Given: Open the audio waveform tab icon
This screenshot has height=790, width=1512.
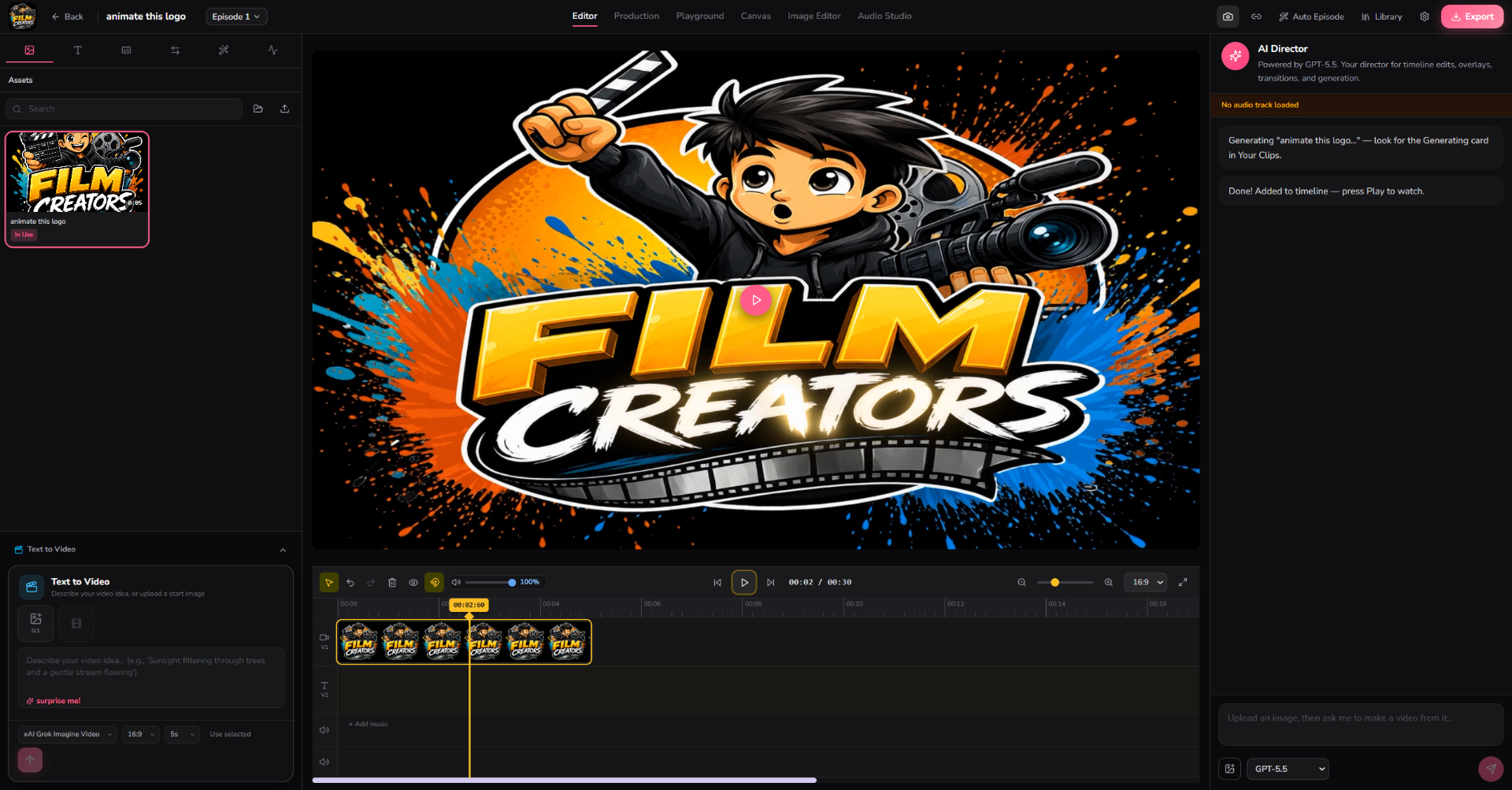Looking at the screenshot, I should coord(272,50).
